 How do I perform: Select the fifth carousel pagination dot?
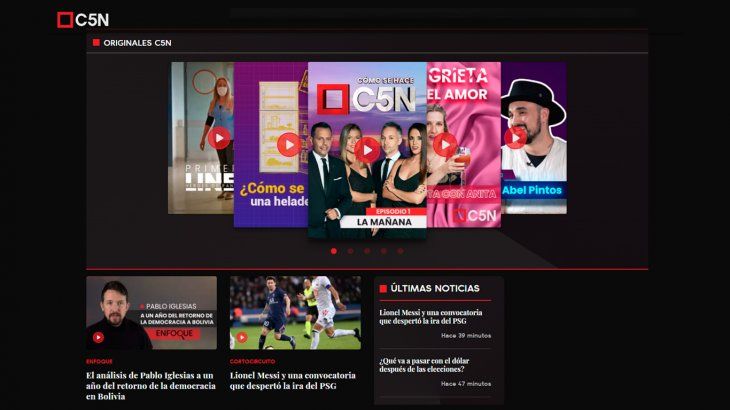400,251
